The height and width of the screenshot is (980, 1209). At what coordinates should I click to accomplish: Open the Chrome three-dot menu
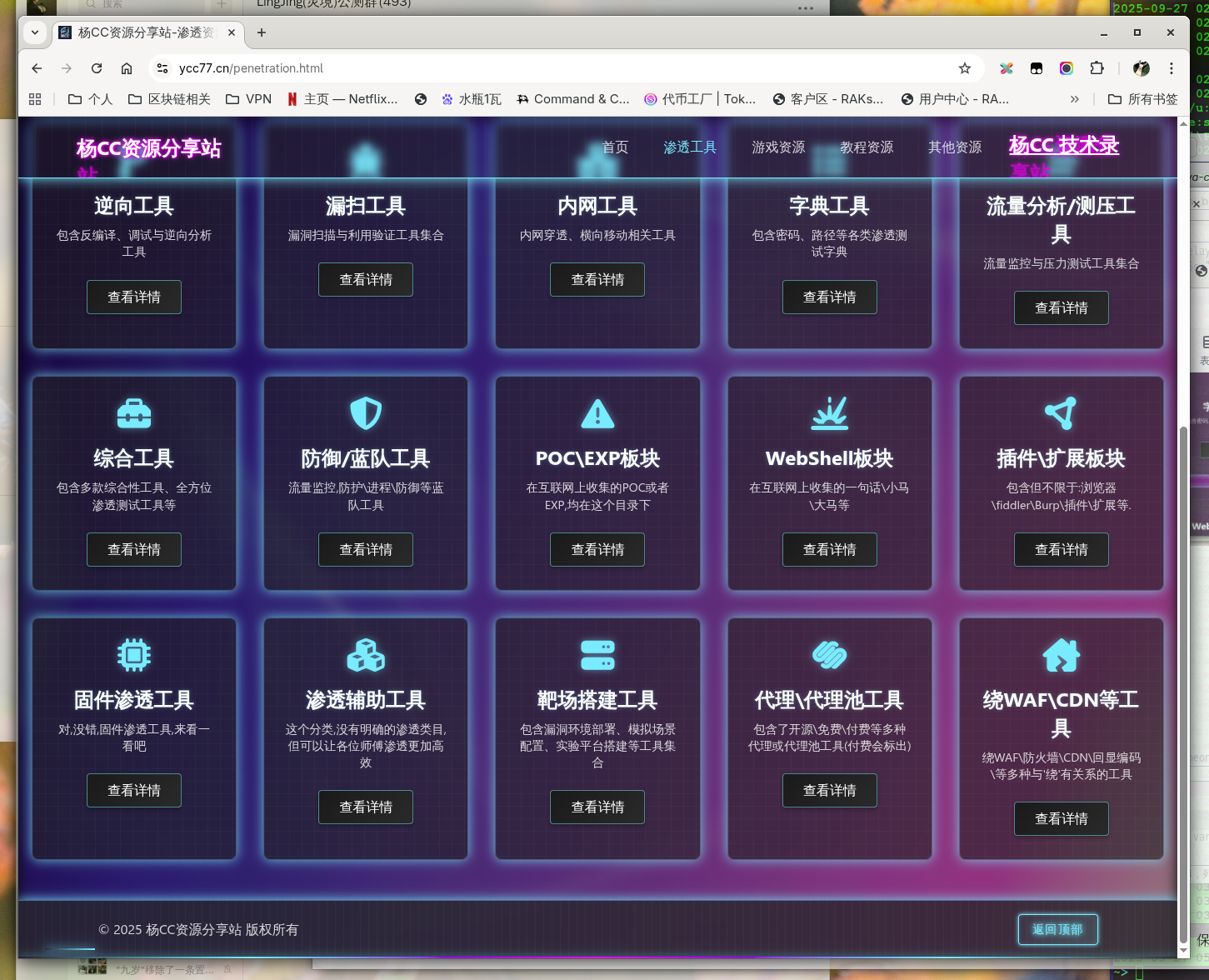1172,68
